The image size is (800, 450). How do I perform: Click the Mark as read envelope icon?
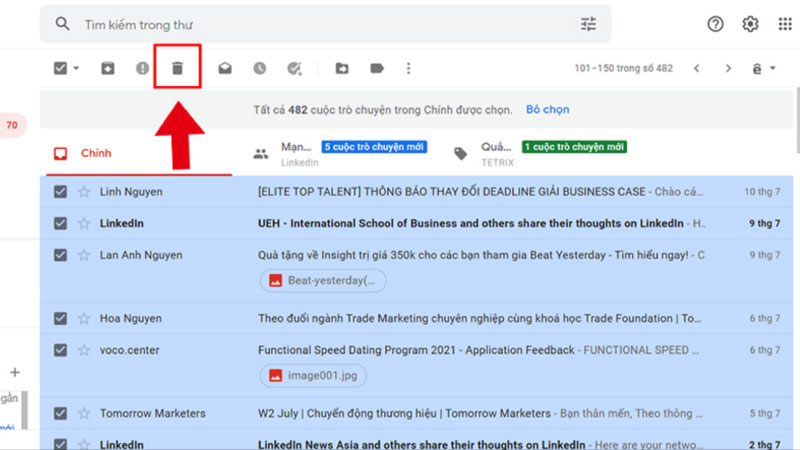pyautogui.click(x=226, y=68)
